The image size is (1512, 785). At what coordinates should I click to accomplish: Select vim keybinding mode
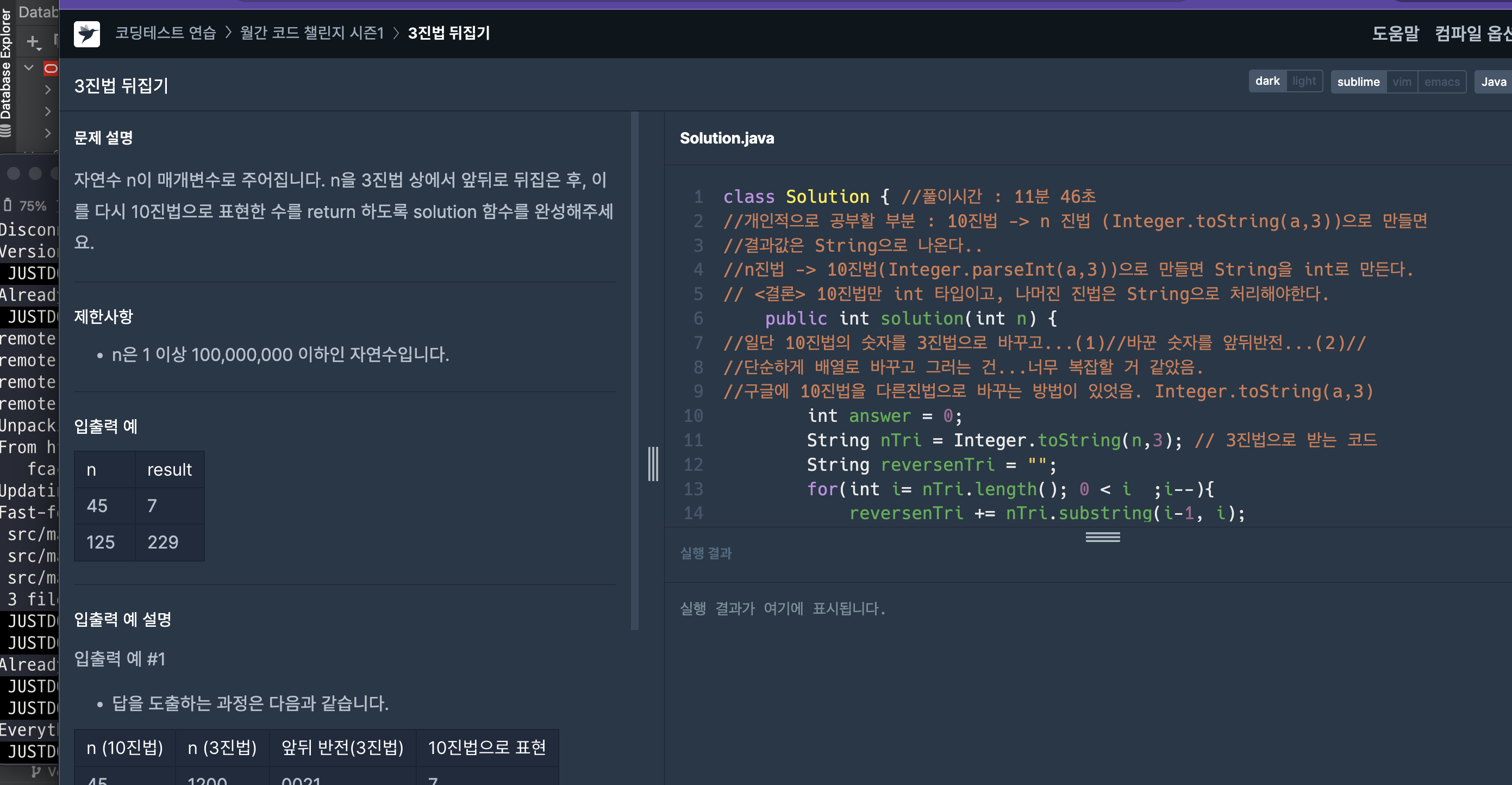click(1402, 82)
